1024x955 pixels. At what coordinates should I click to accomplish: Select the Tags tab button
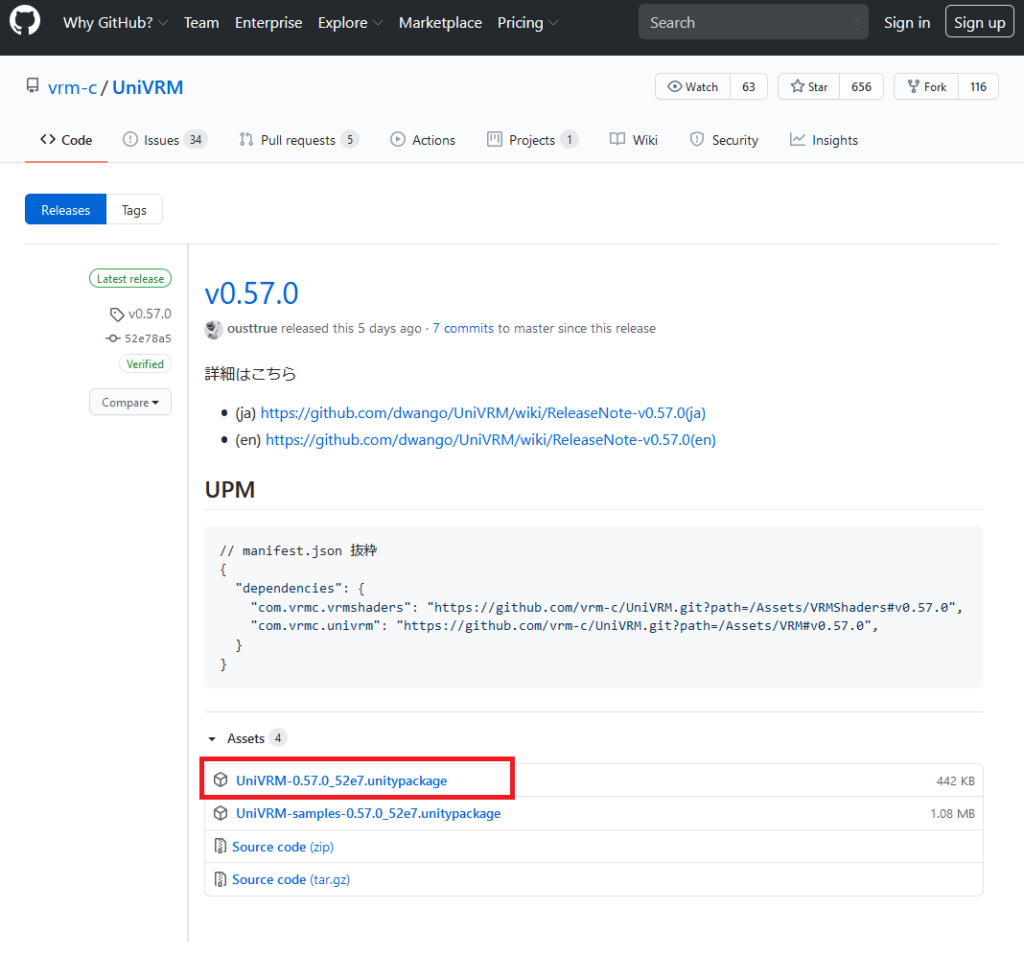click(134, 210)
